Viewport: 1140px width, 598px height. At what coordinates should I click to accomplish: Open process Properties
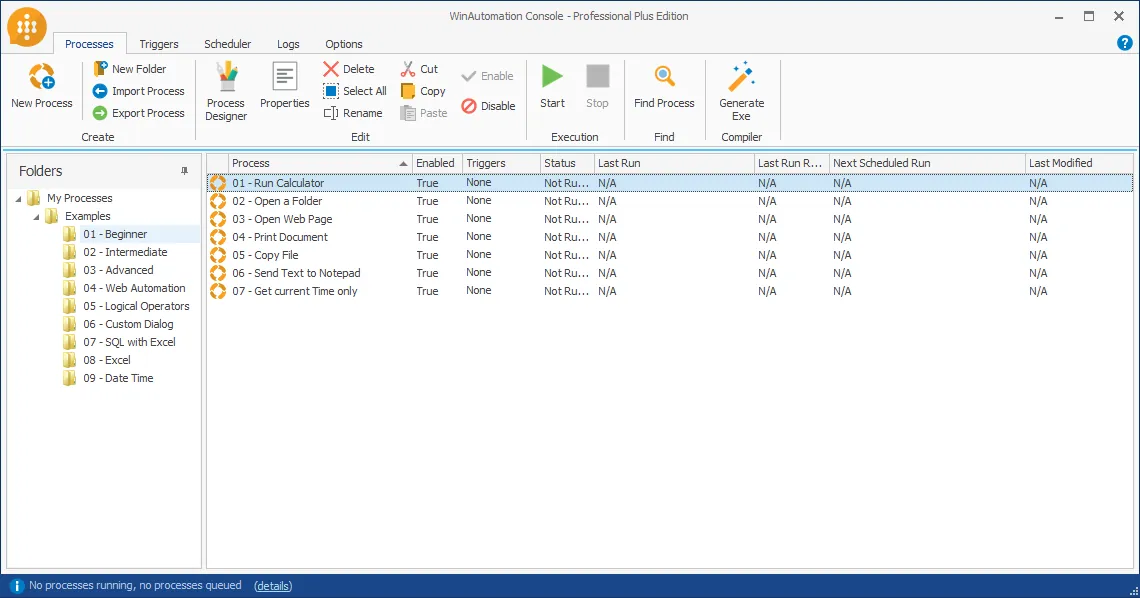(x=285, y=86)
